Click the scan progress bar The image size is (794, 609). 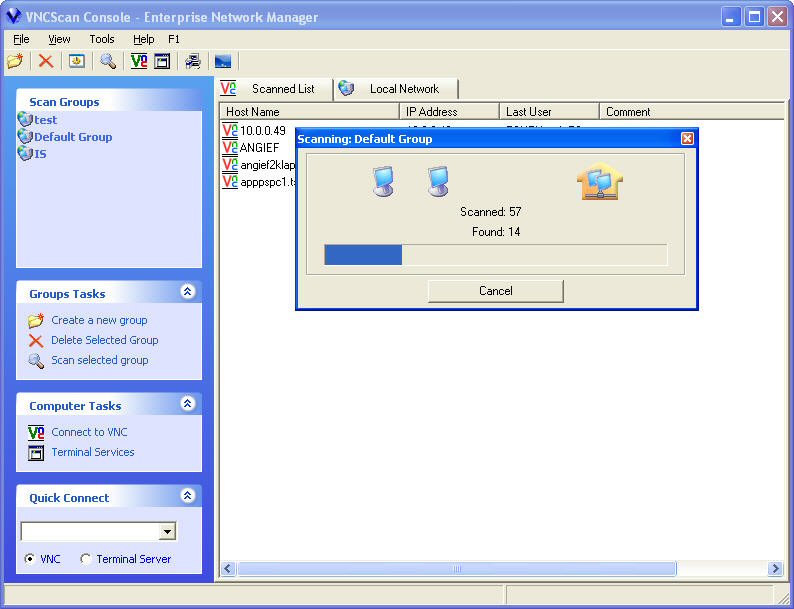tap(496, 255)
